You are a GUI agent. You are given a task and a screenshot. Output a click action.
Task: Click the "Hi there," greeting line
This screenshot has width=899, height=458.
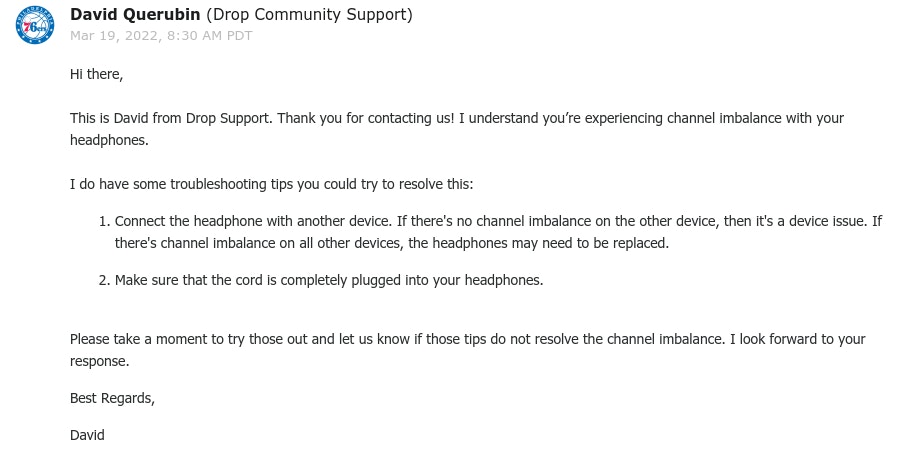96,74
